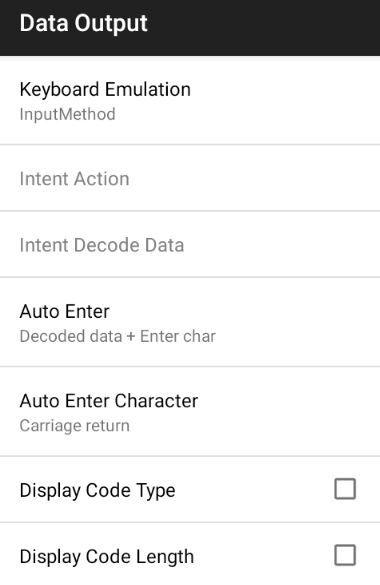
Task: Open the Auto Enter options
Action: pyautogui.click(x=190, y=322)
